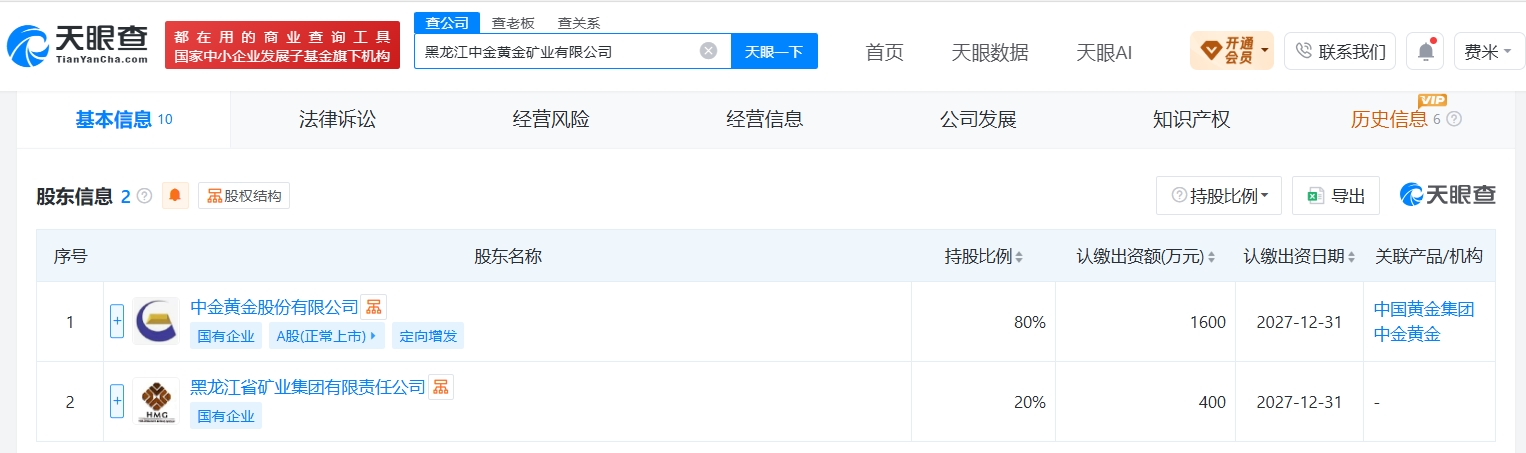Click the 国有企业 tag under 黑龙江省矿业集团

[226, 416]
